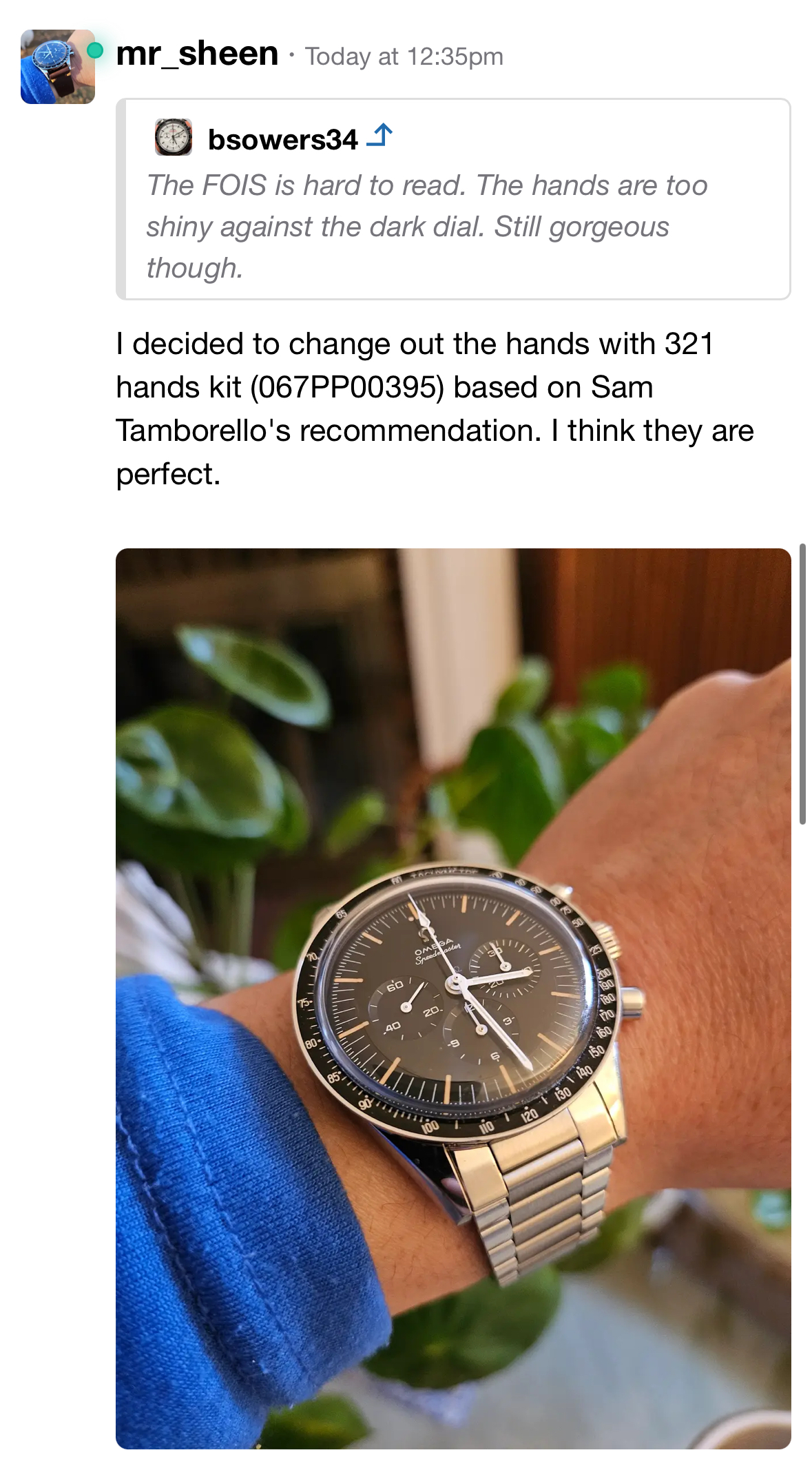This screenshot has width=812, height=1479.
Task: Open bsowers34's small avatar in quote
Action: click(174, 137)
